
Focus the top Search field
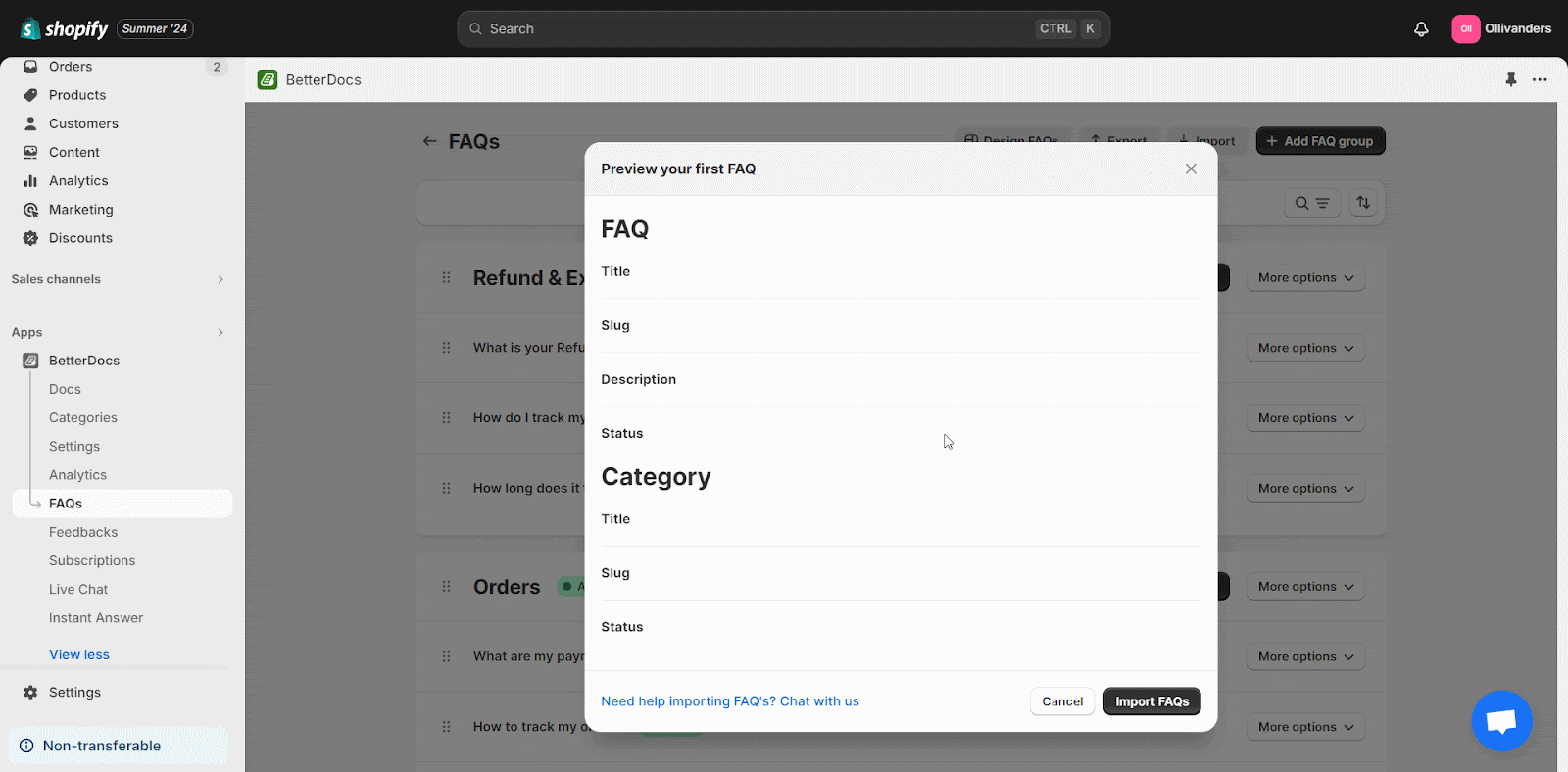point(783,29)
